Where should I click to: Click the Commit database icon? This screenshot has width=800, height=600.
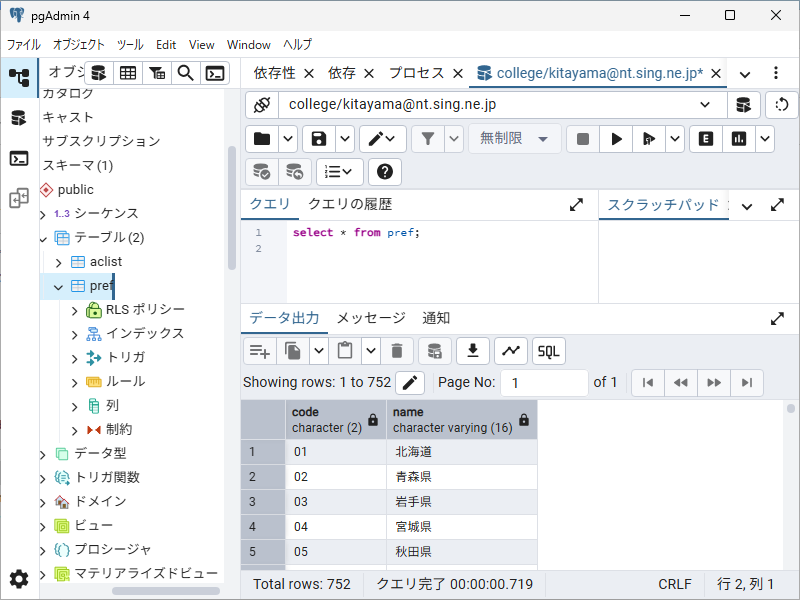tap(262, 172)
